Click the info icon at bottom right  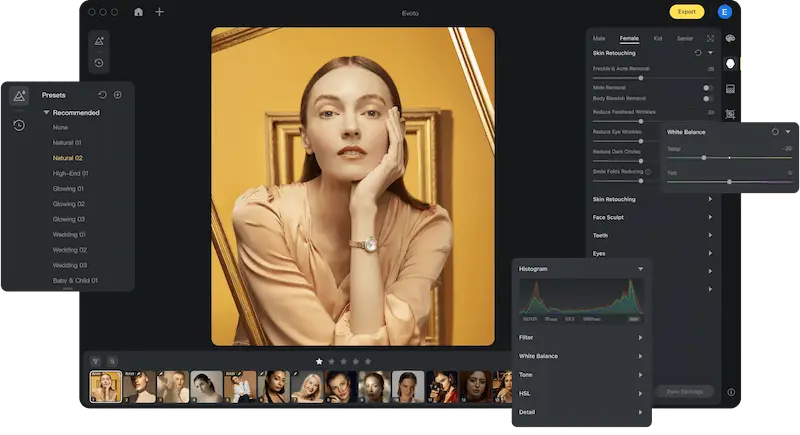(x=731, y=392)
